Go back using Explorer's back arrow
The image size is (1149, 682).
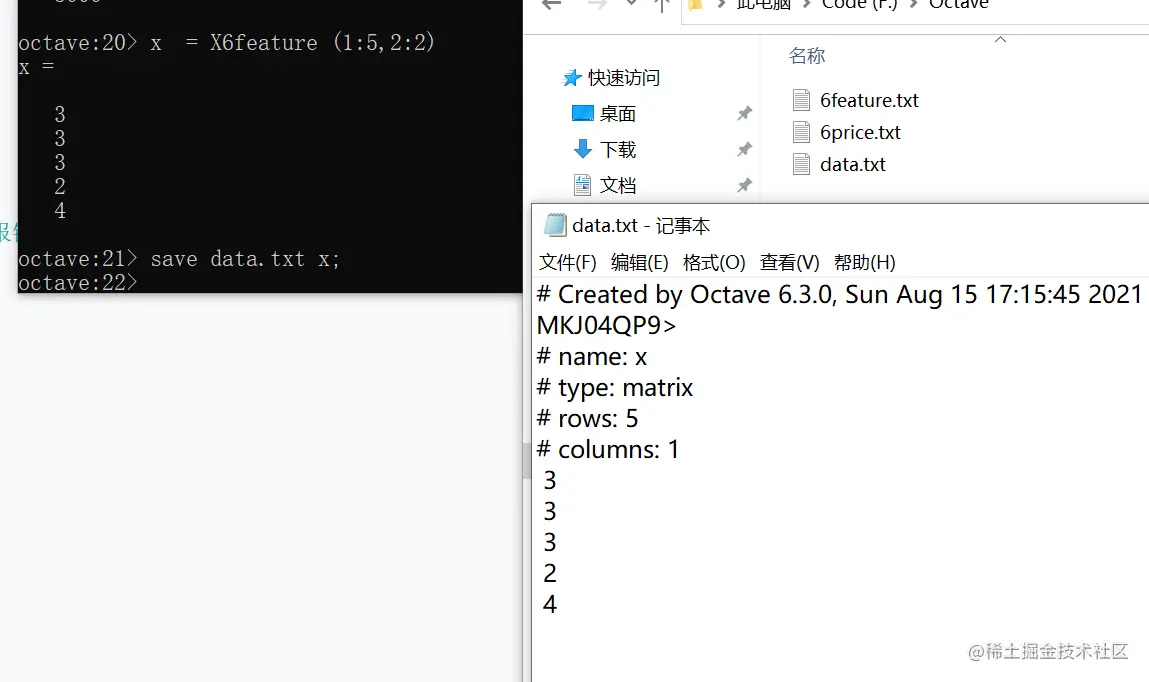point(551,4)
